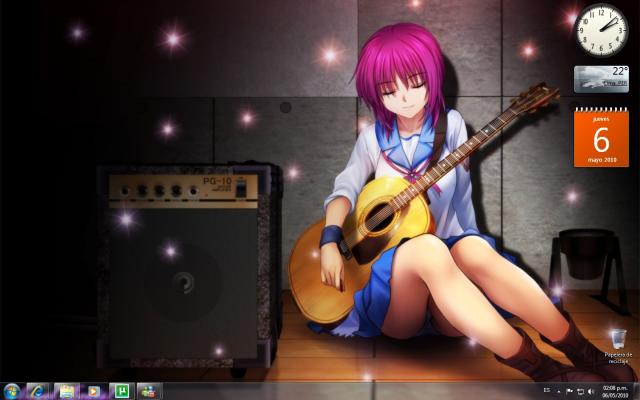Open Windows Explorer folder taskbar icon
The image size is (640, 400).
[x=67, y=391]
